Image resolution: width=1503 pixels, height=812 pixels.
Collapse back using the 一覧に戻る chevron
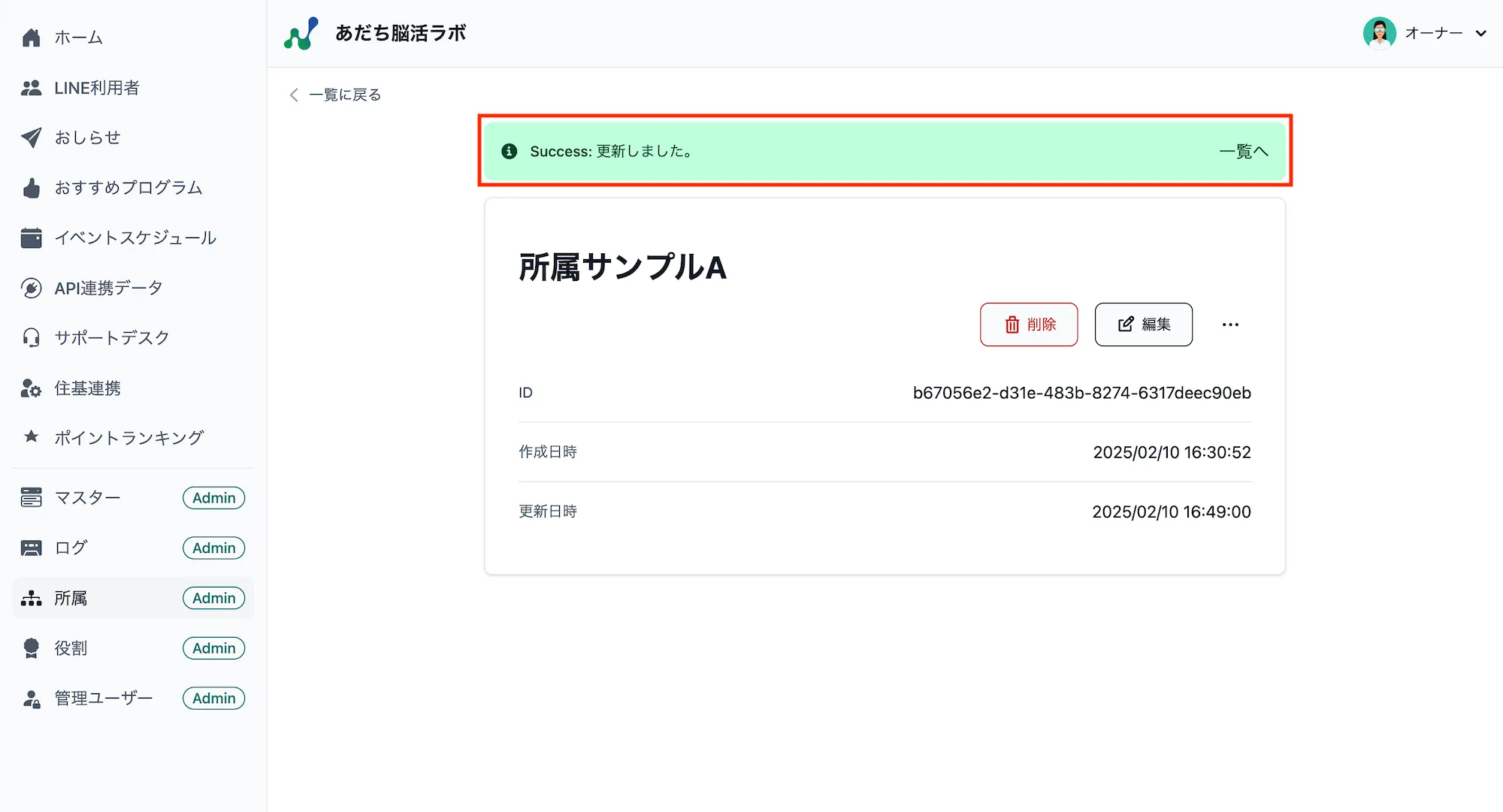[x=293, y=95]
